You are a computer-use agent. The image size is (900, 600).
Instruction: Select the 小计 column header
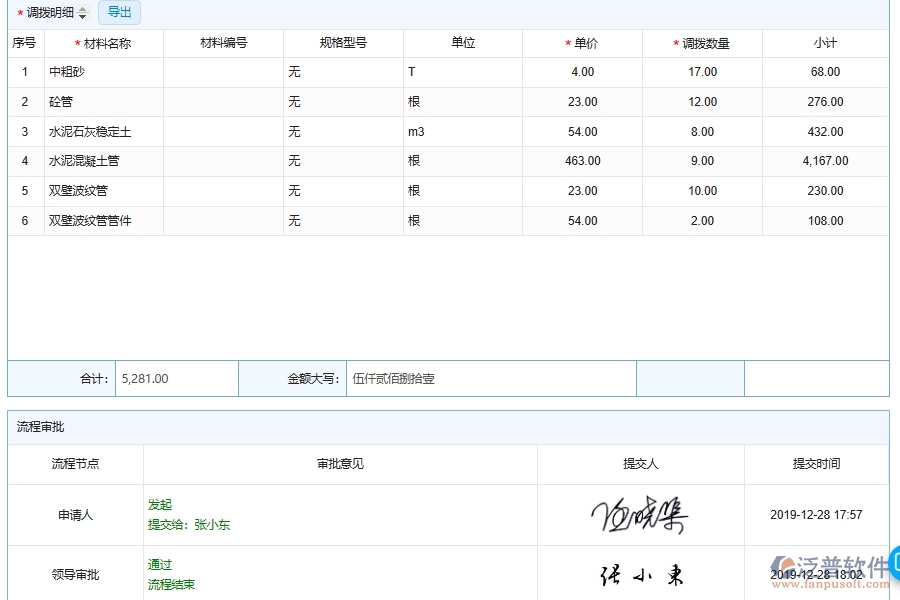coord(823,43)
